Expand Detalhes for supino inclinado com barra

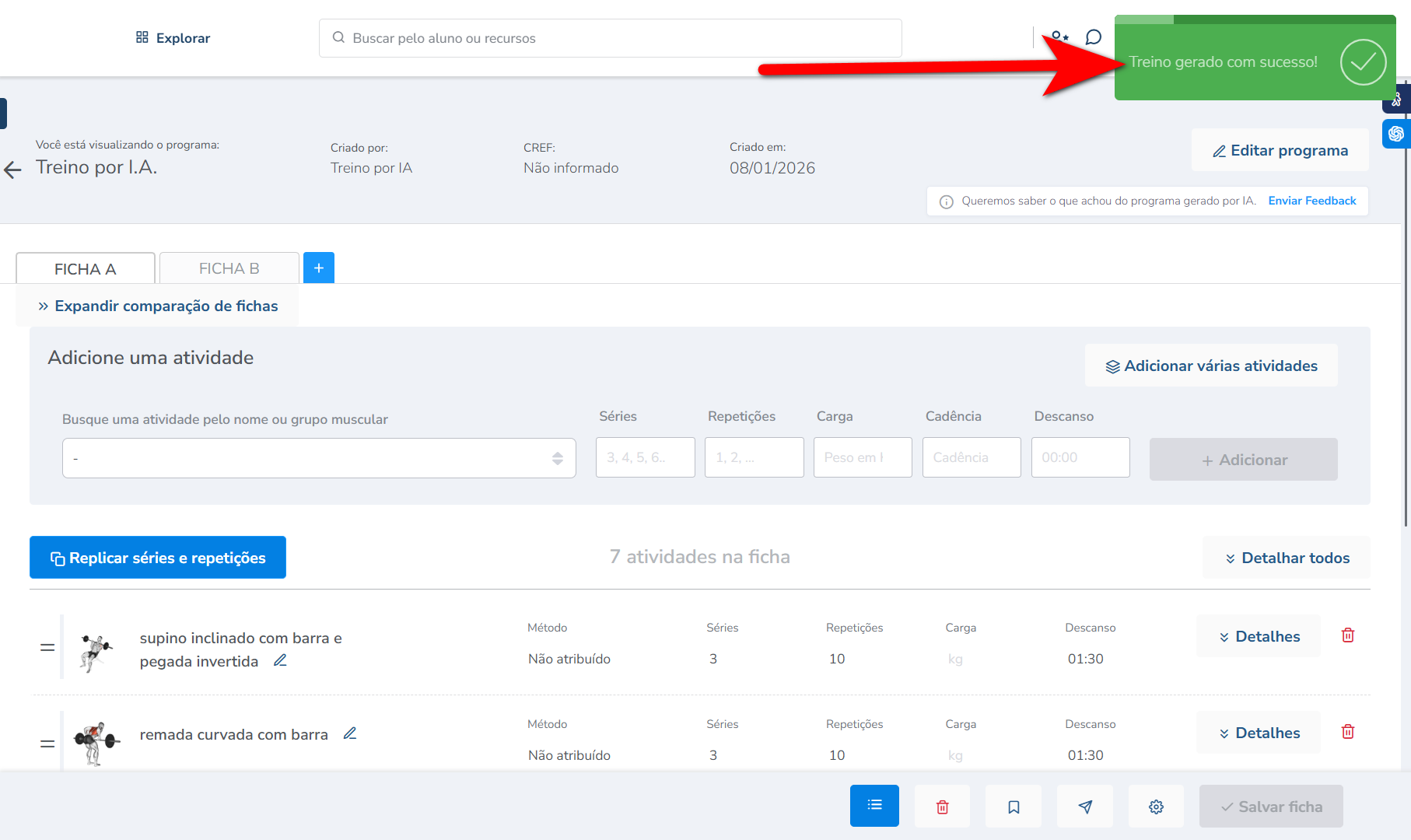[x=1259, y=636]
